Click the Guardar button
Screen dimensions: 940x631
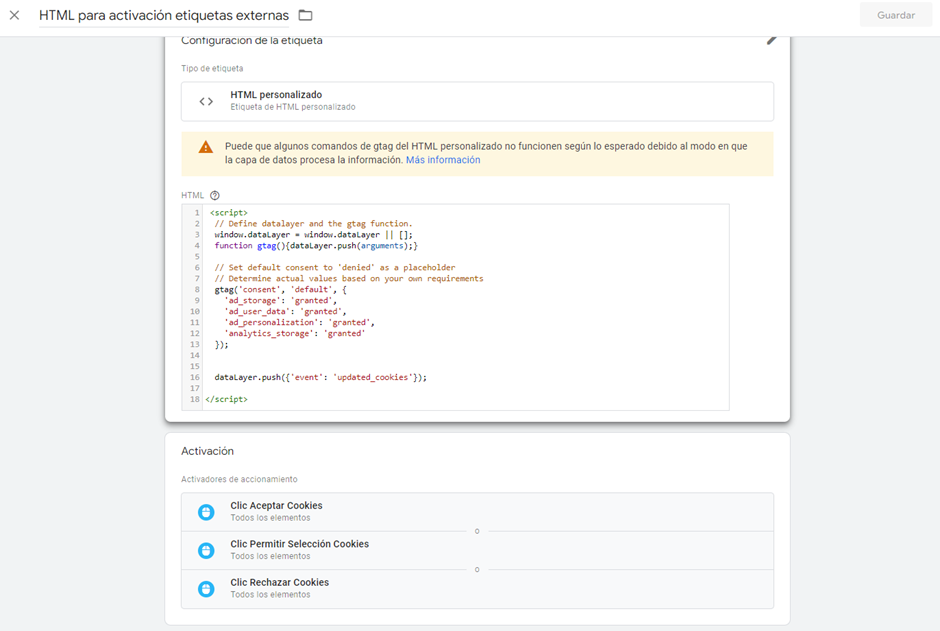point(896,15)
